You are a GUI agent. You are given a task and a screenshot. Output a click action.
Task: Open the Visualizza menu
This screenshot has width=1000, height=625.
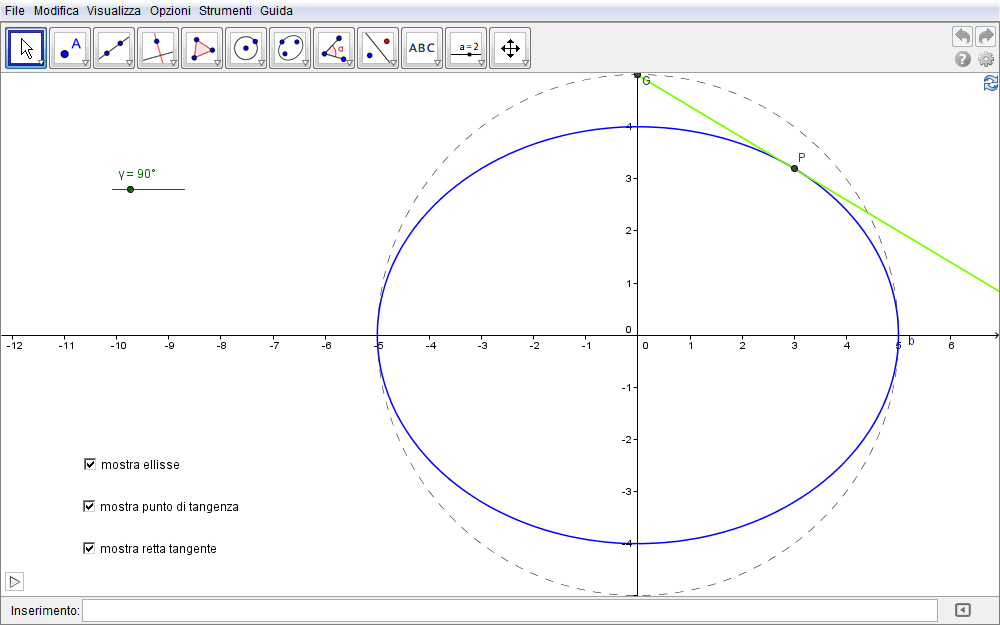tap(113, 10)
